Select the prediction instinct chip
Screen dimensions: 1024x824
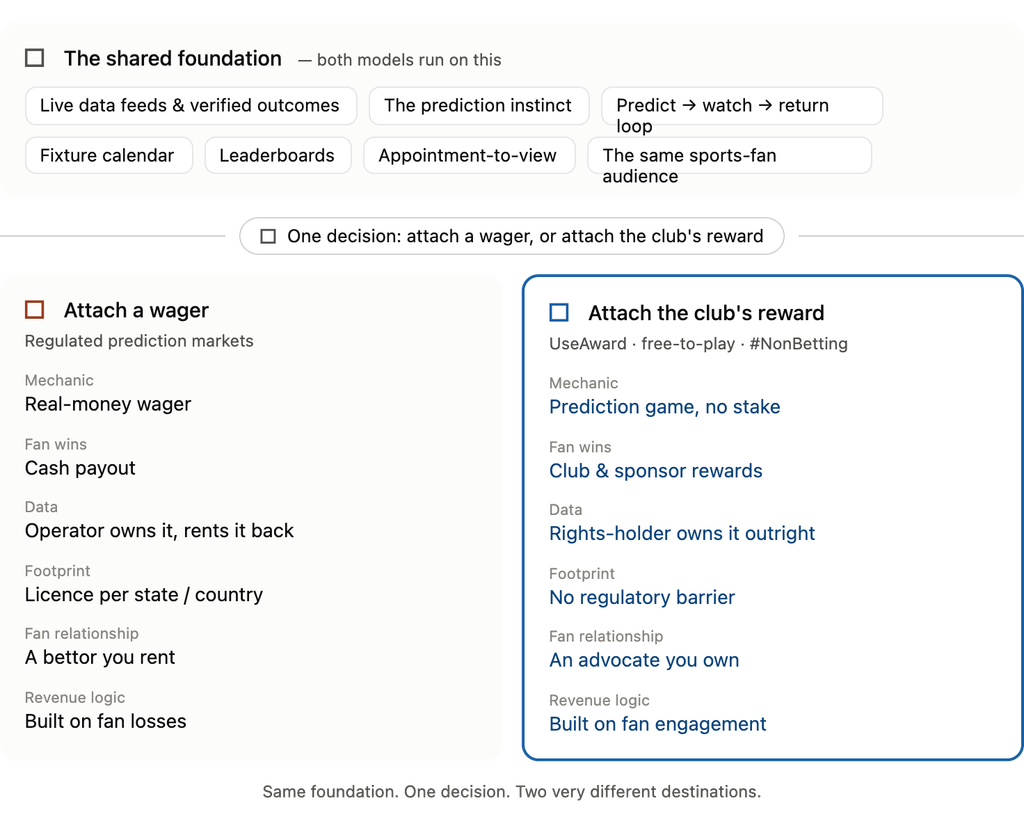pyautogui.click(x=479, y=106)
